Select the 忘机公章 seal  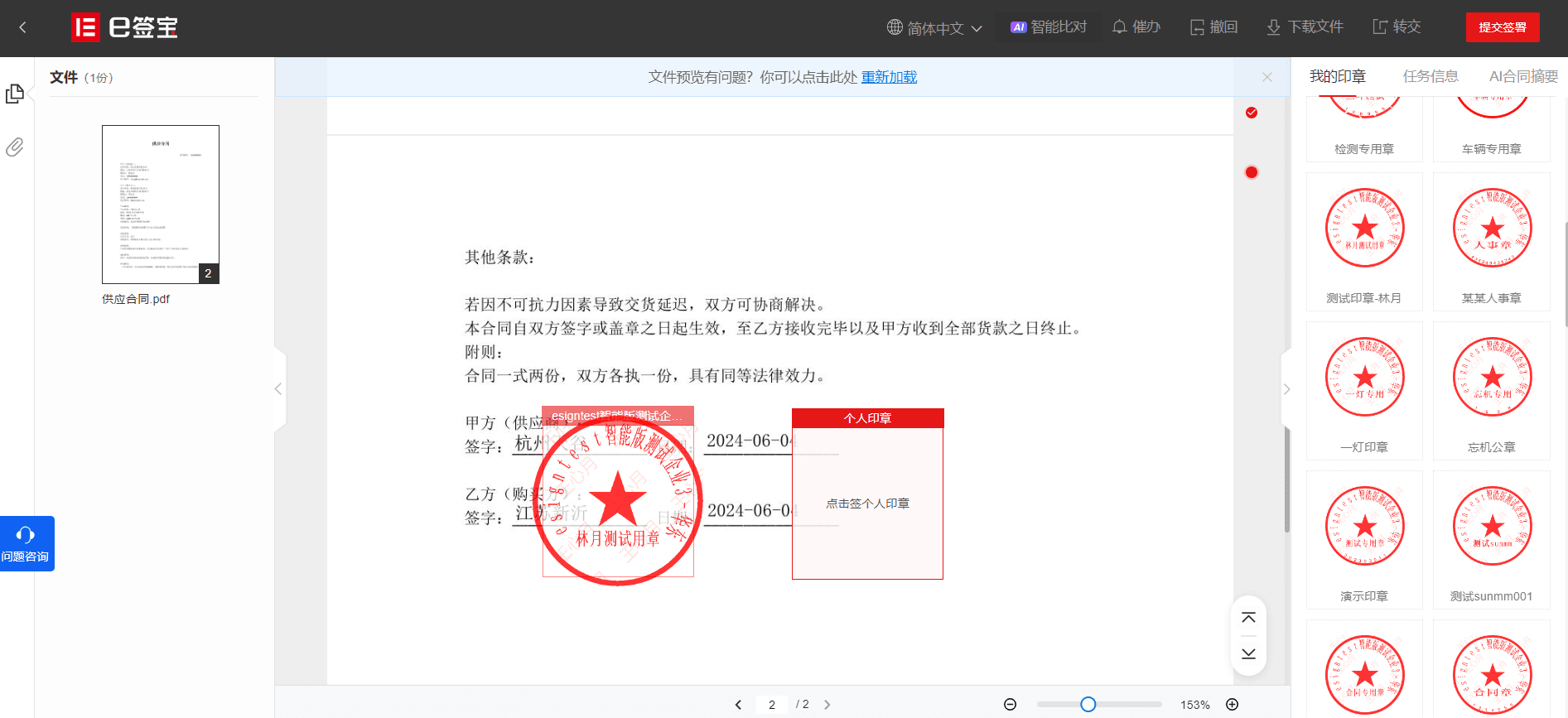[1492, 391]
